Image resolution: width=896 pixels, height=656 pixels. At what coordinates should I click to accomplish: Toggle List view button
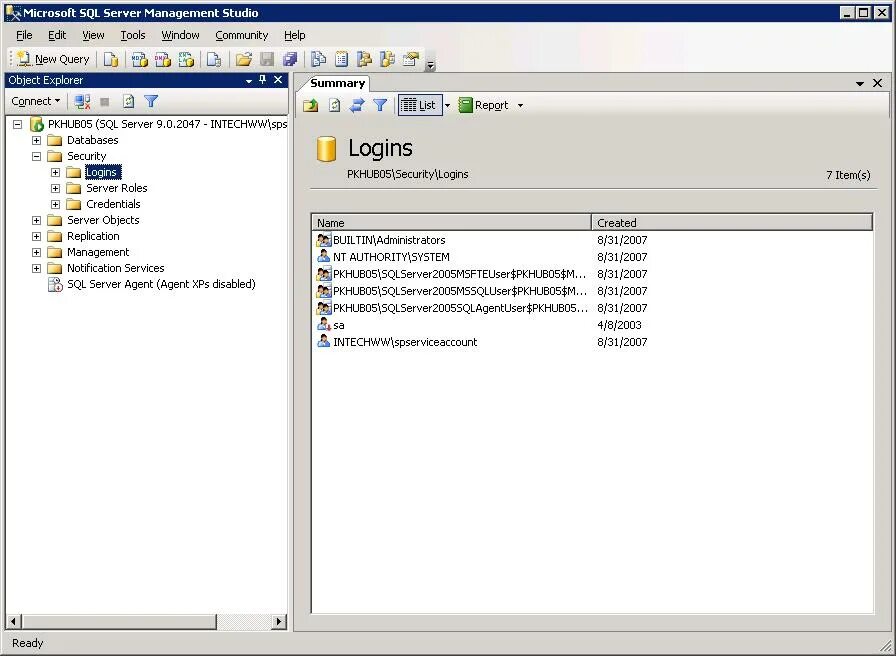pos(420,105)
